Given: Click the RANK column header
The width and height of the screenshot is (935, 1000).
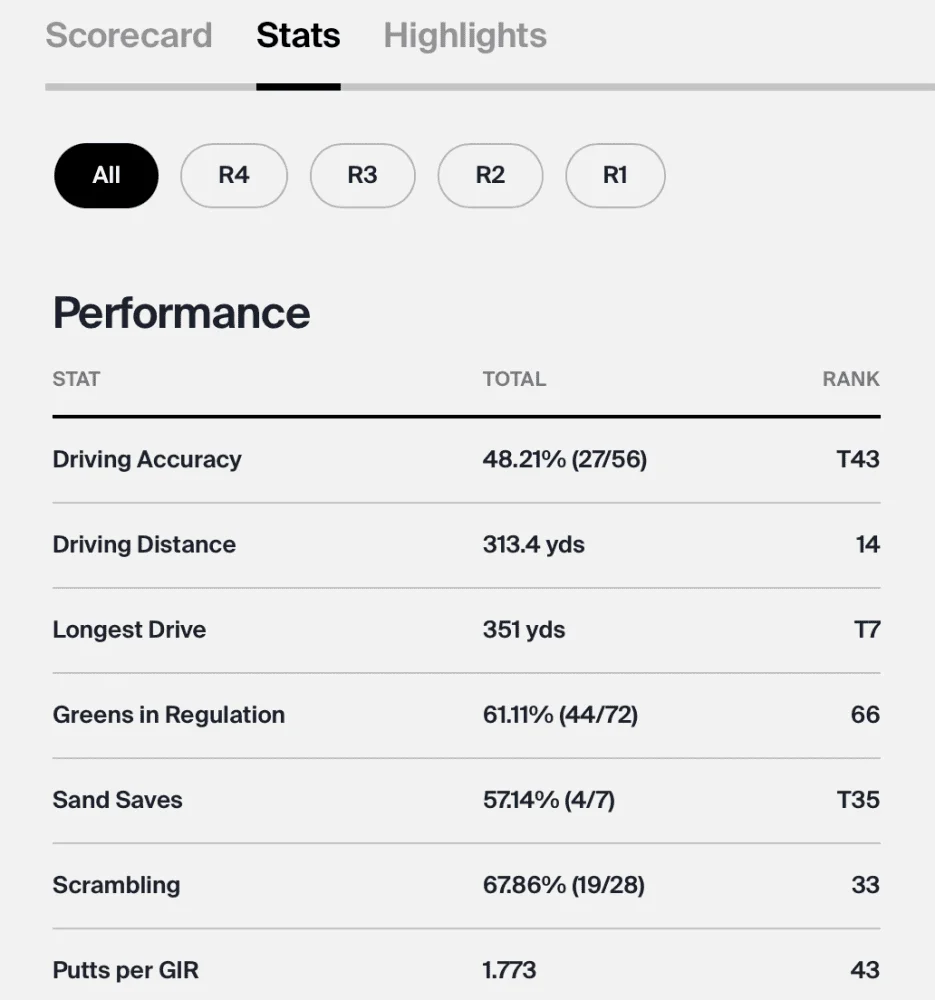Looking at the screenshot, I should click(x=851, y=379).
